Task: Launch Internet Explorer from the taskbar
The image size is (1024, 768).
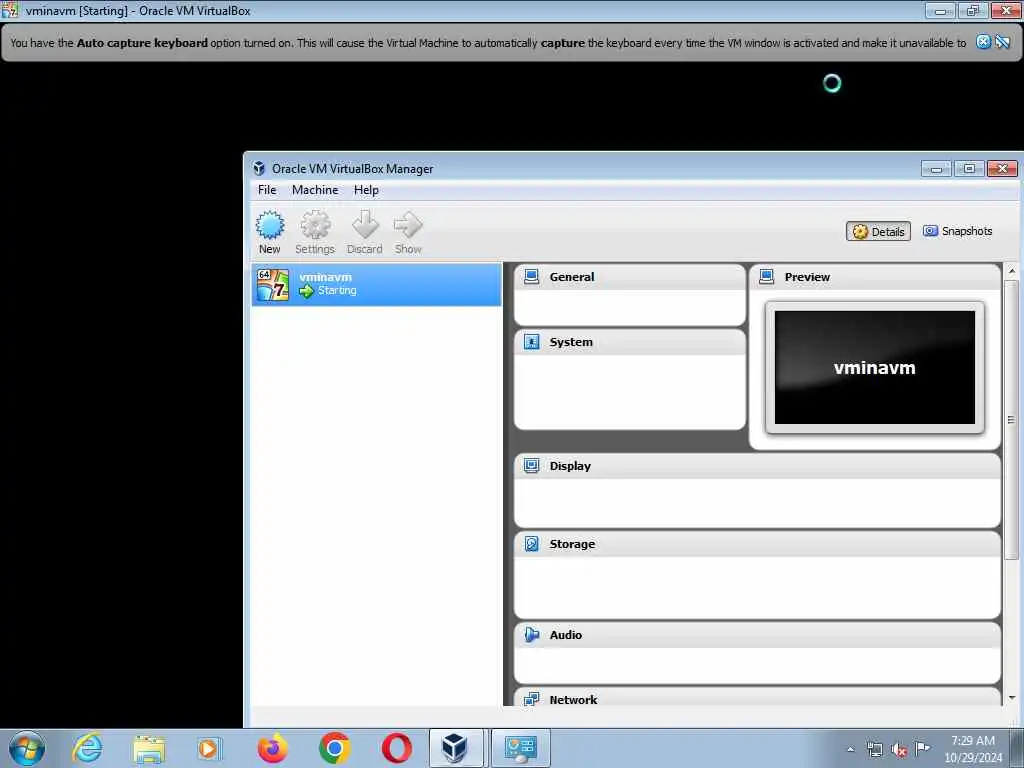Action: tap(87, 748)
